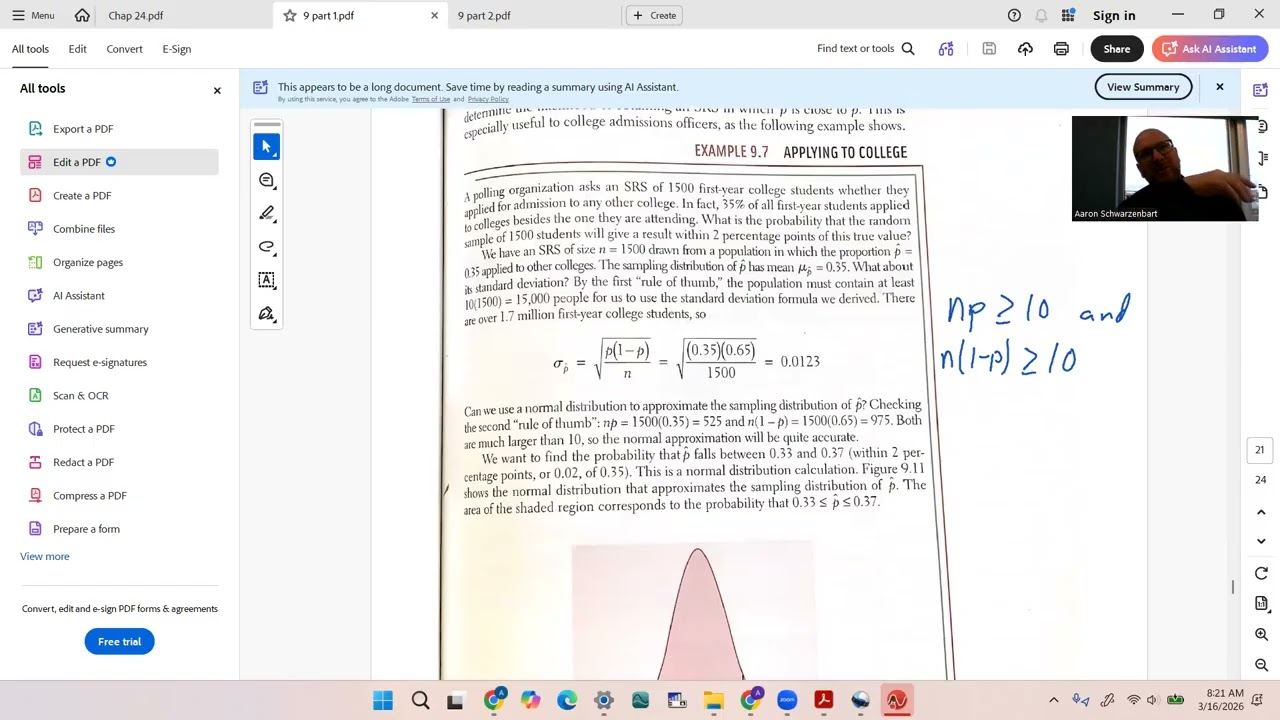View notifications bell
This screenshot has width=1280, height=720.
1041,15
